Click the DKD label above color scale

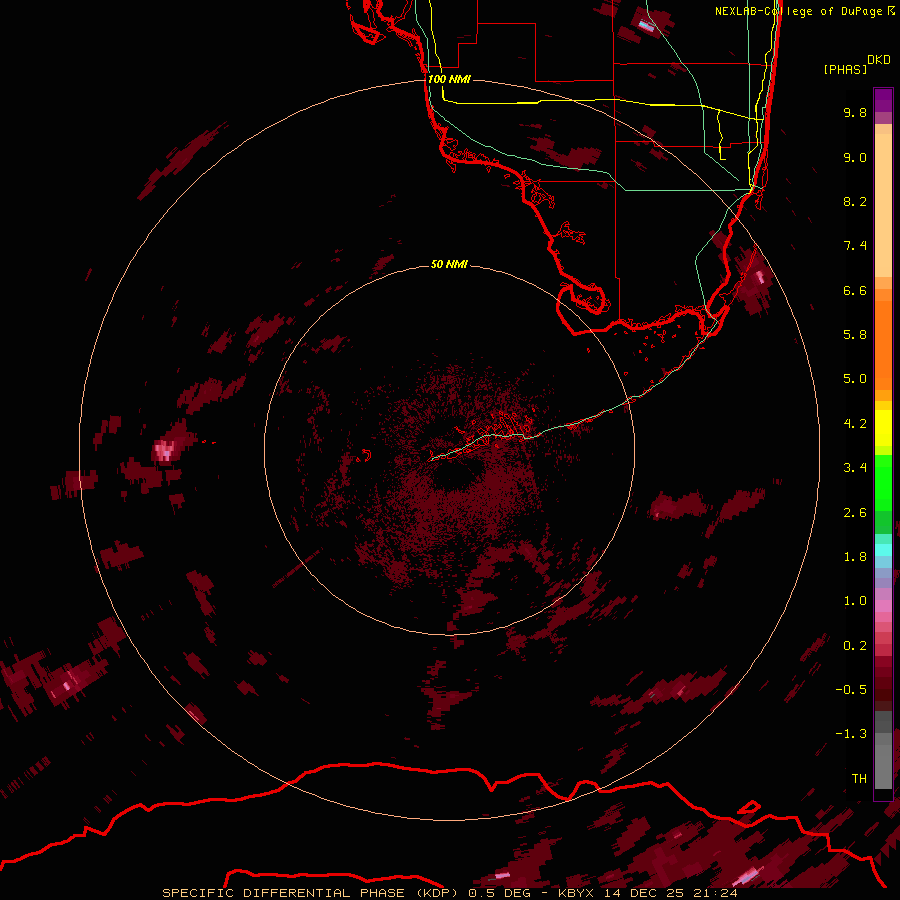[878, 60]
